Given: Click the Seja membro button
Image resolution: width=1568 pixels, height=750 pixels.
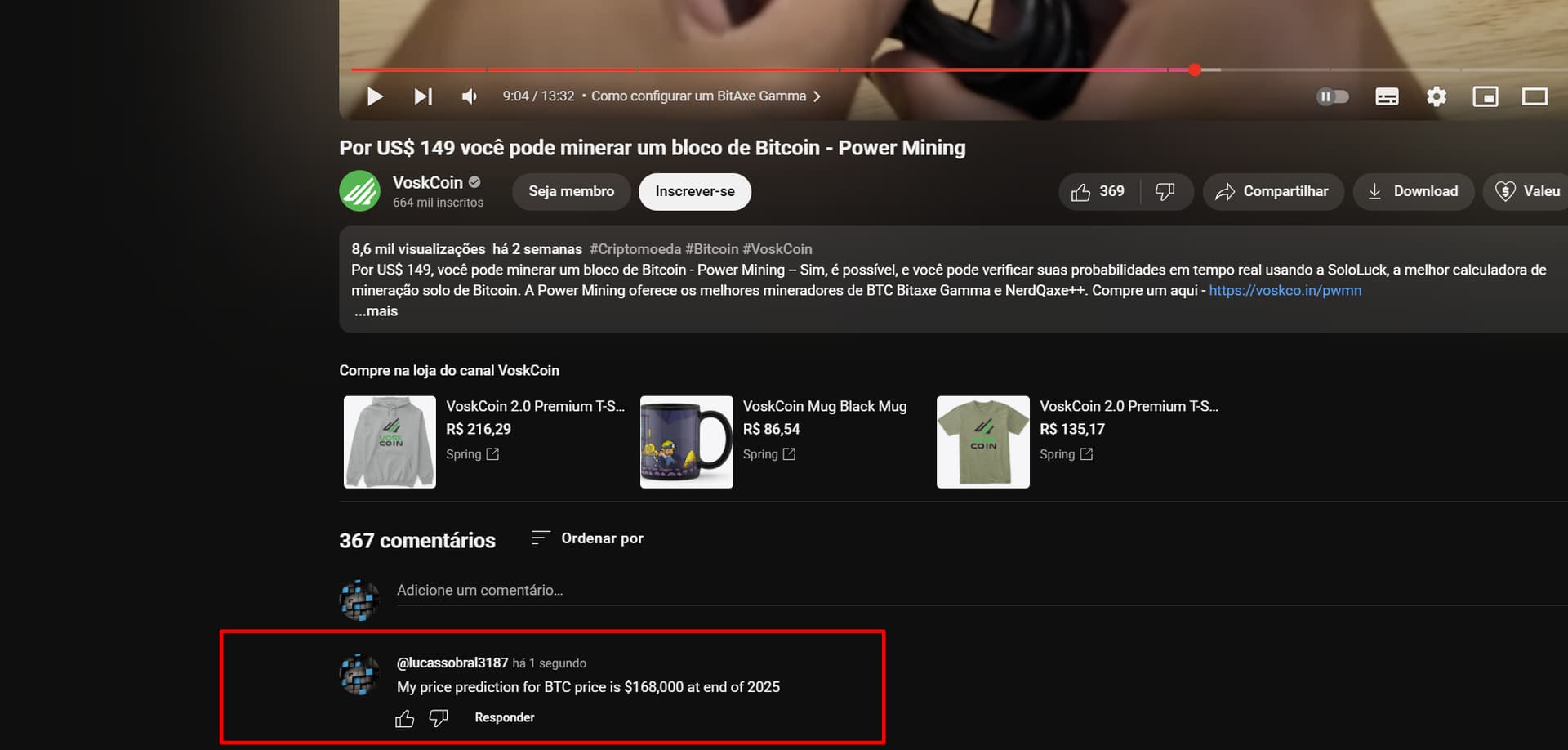Looking at the screenshot, I should click(571, 191).
